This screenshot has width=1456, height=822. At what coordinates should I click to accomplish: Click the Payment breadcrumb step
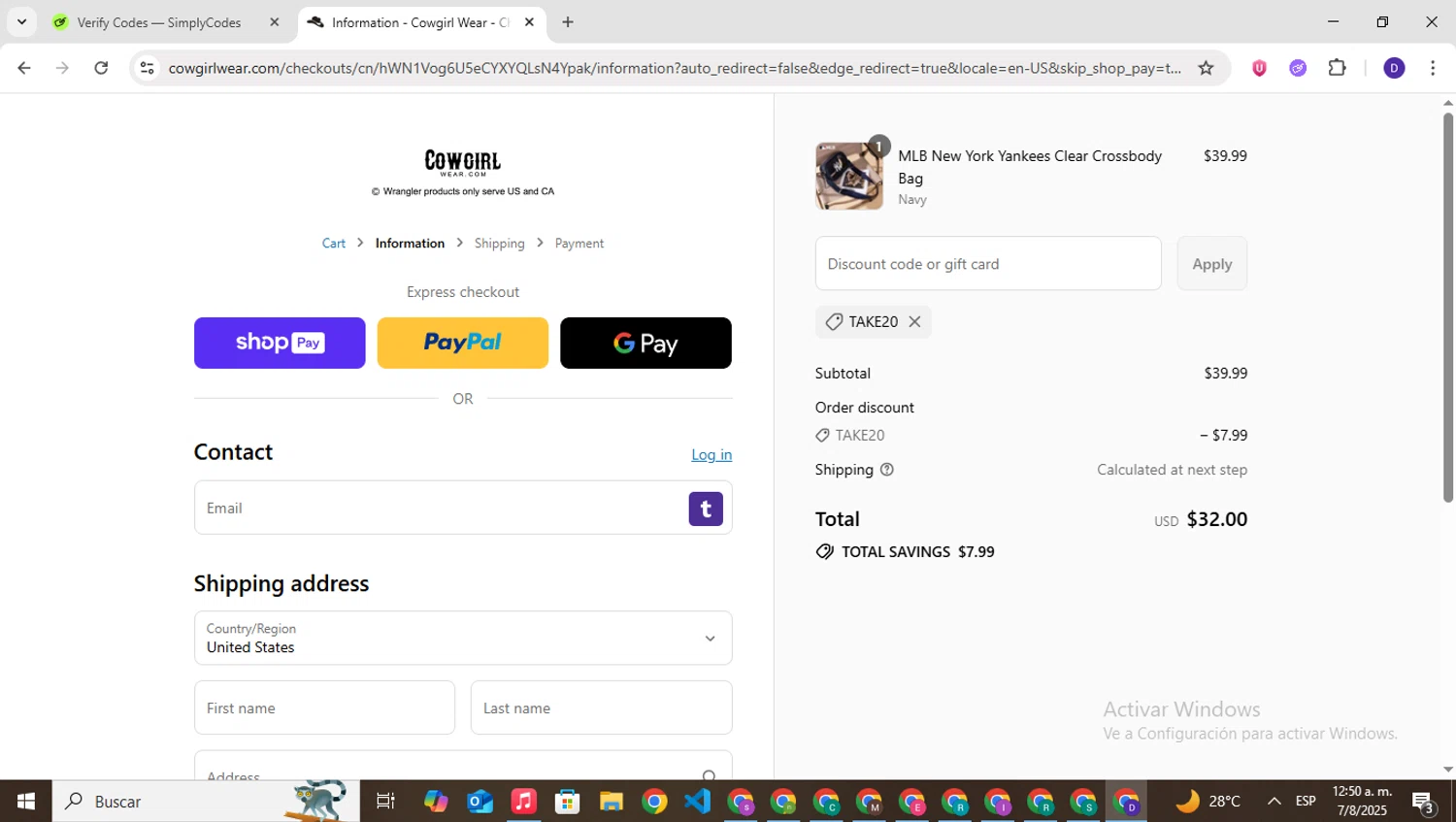tap(579, 243)
